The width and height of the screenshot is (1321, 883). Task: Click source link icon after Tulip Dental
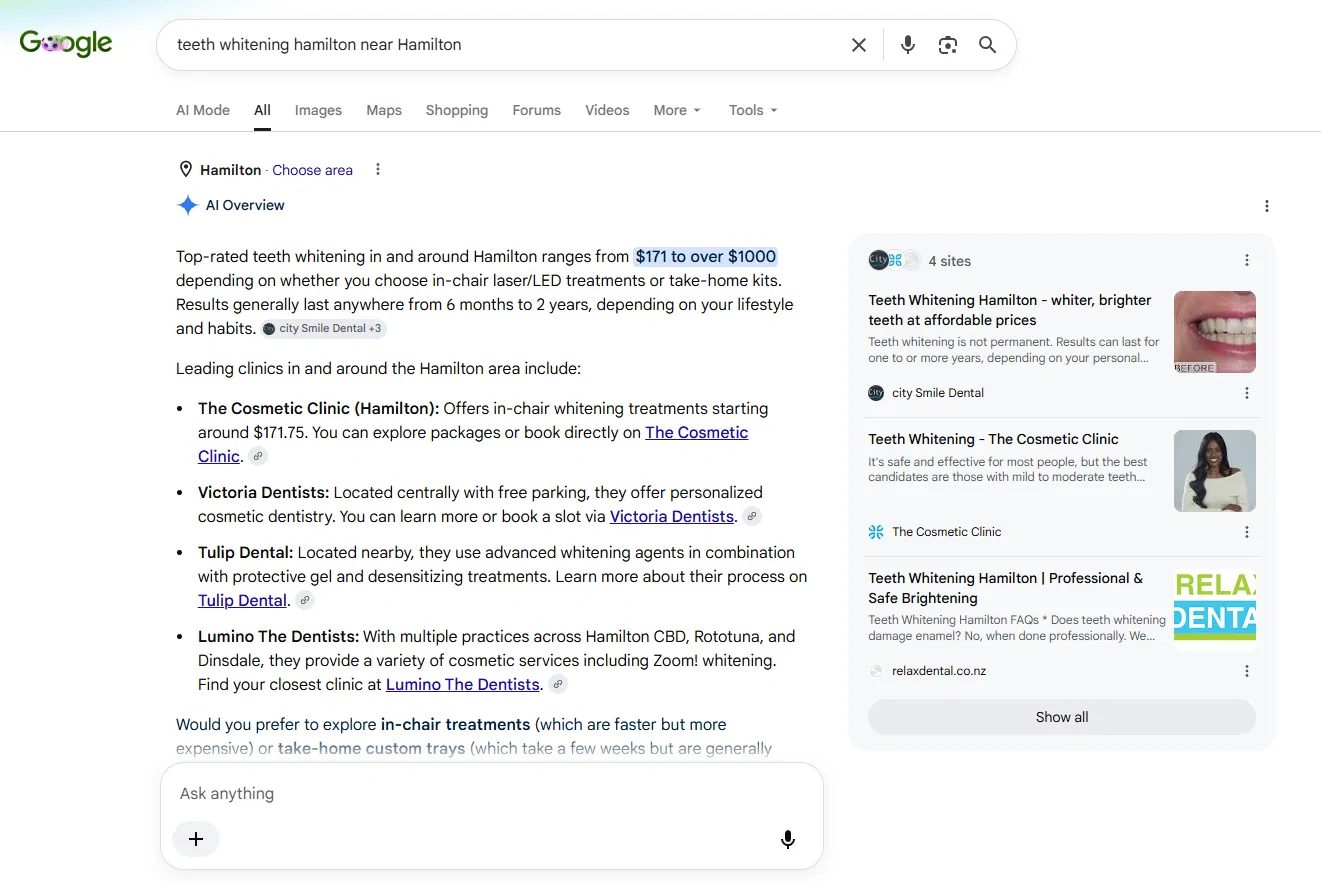(305, 600)
